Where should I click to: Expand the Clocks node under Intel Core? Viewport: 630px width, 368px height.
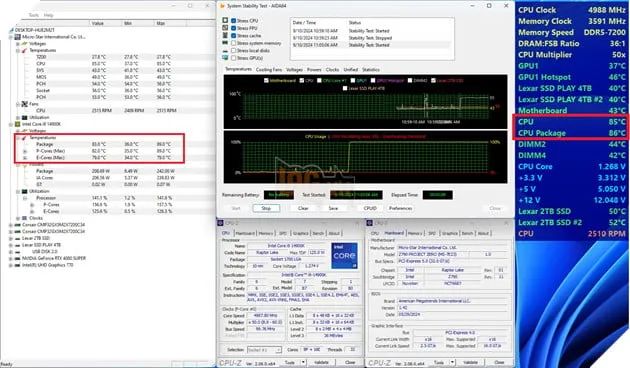[18, 218]
